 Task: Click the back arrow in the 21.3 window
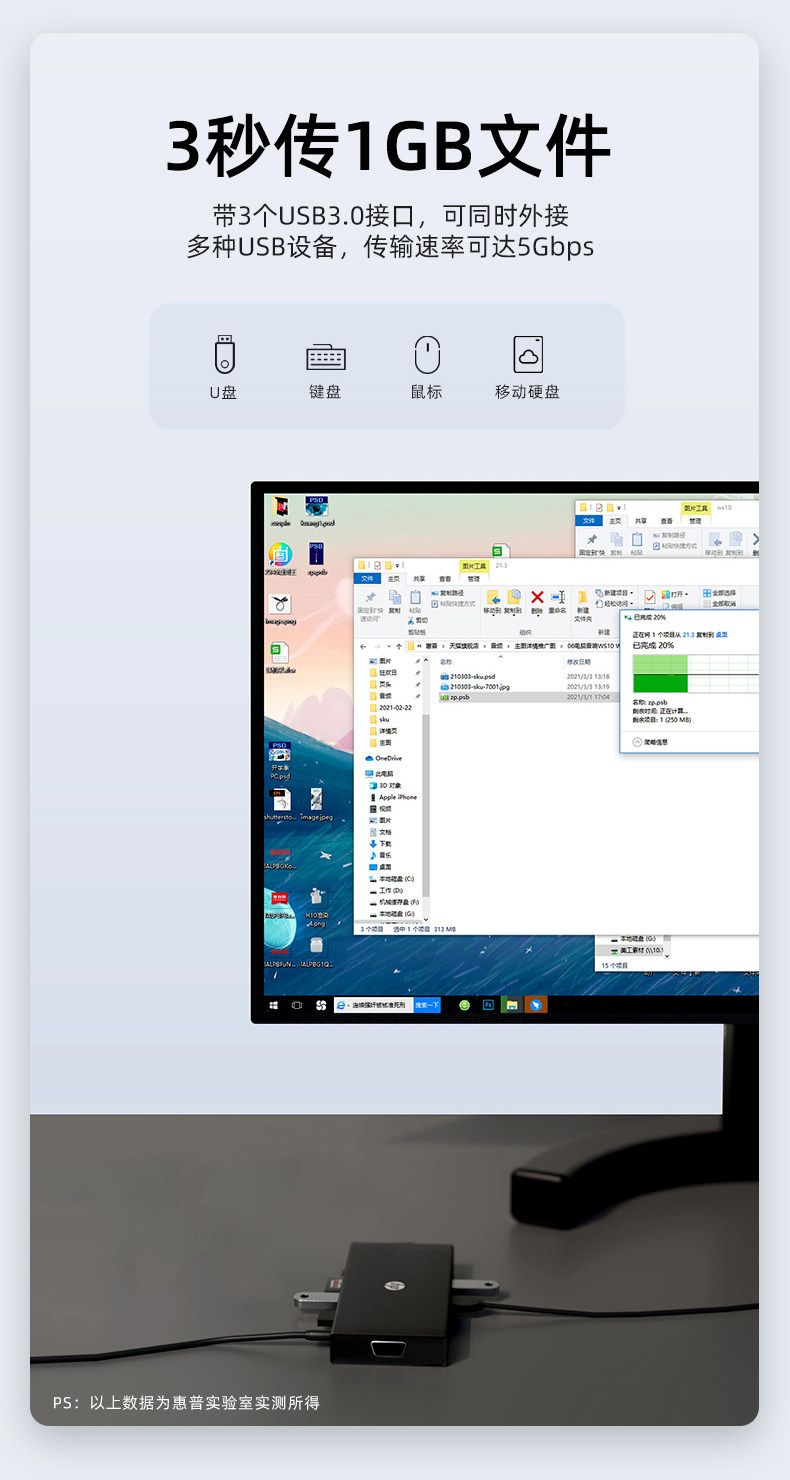tap(362, 646)
